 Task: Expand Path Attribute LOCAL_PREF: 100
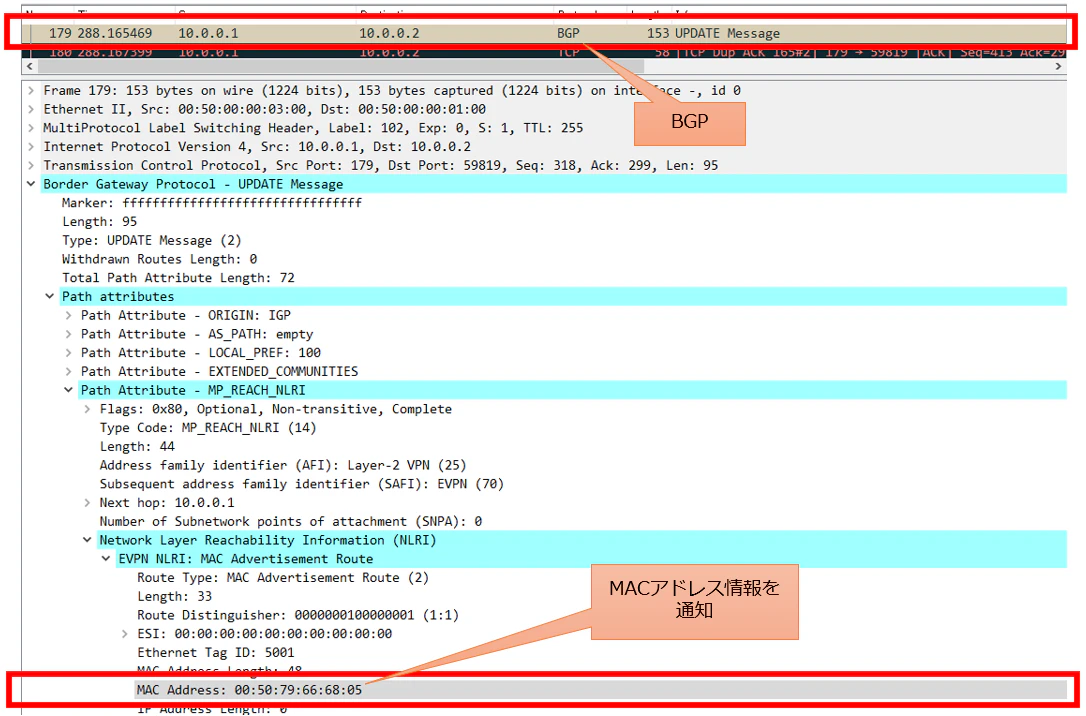(x=68, y=352)
